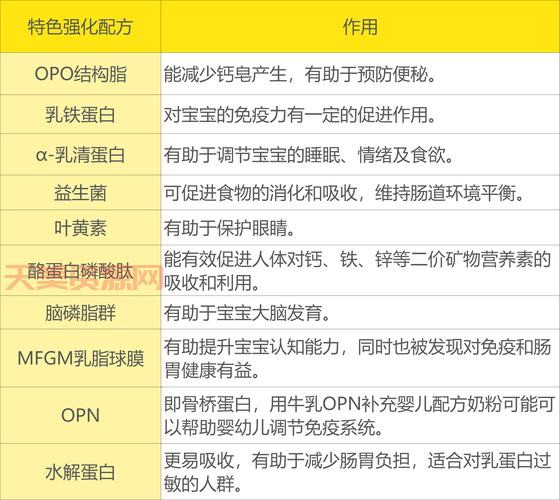
Task: Click text 有助提升宝宝认知能力
Action: coord(251,347)
